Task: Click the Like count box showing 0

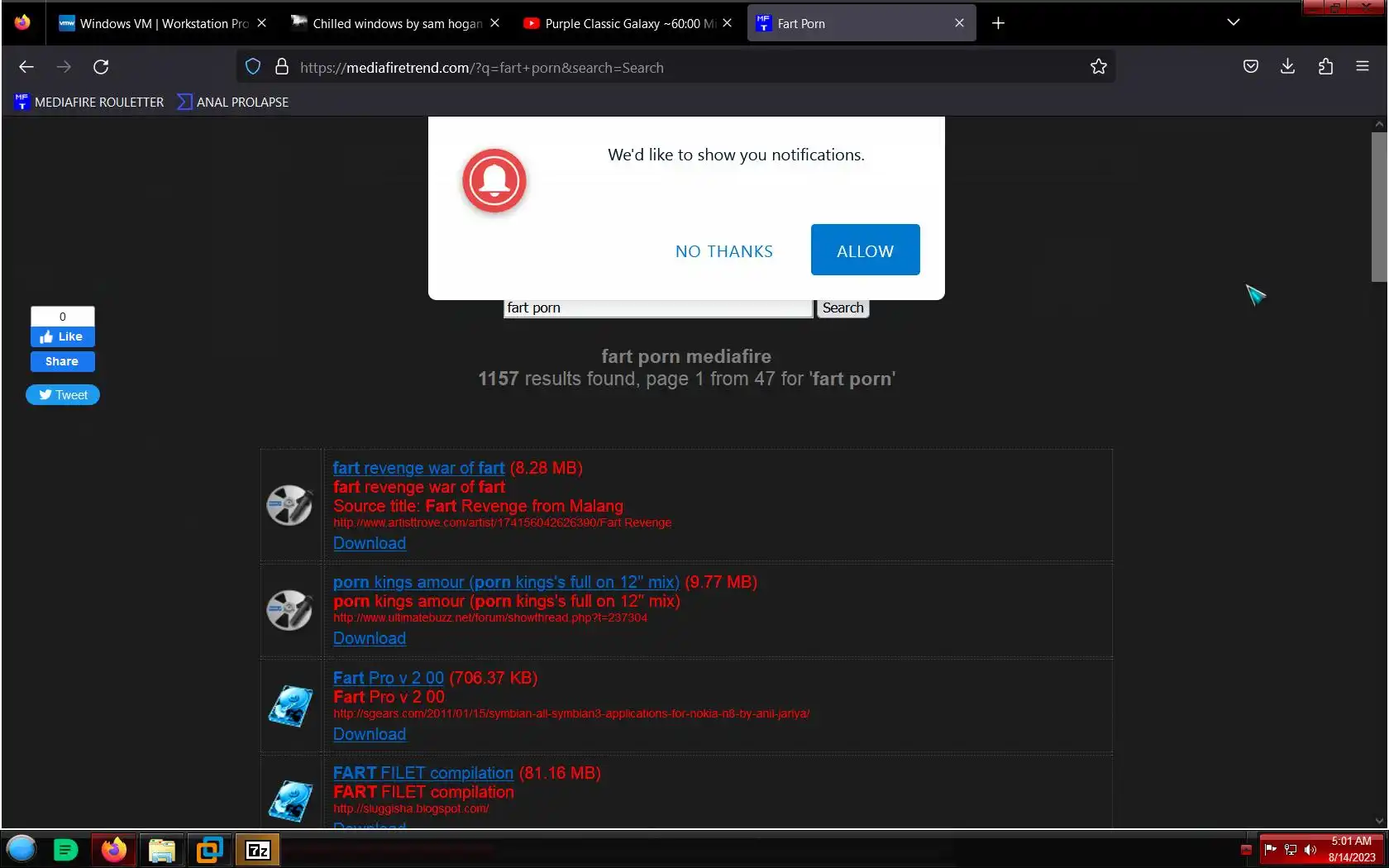Action: coord(63,317)
